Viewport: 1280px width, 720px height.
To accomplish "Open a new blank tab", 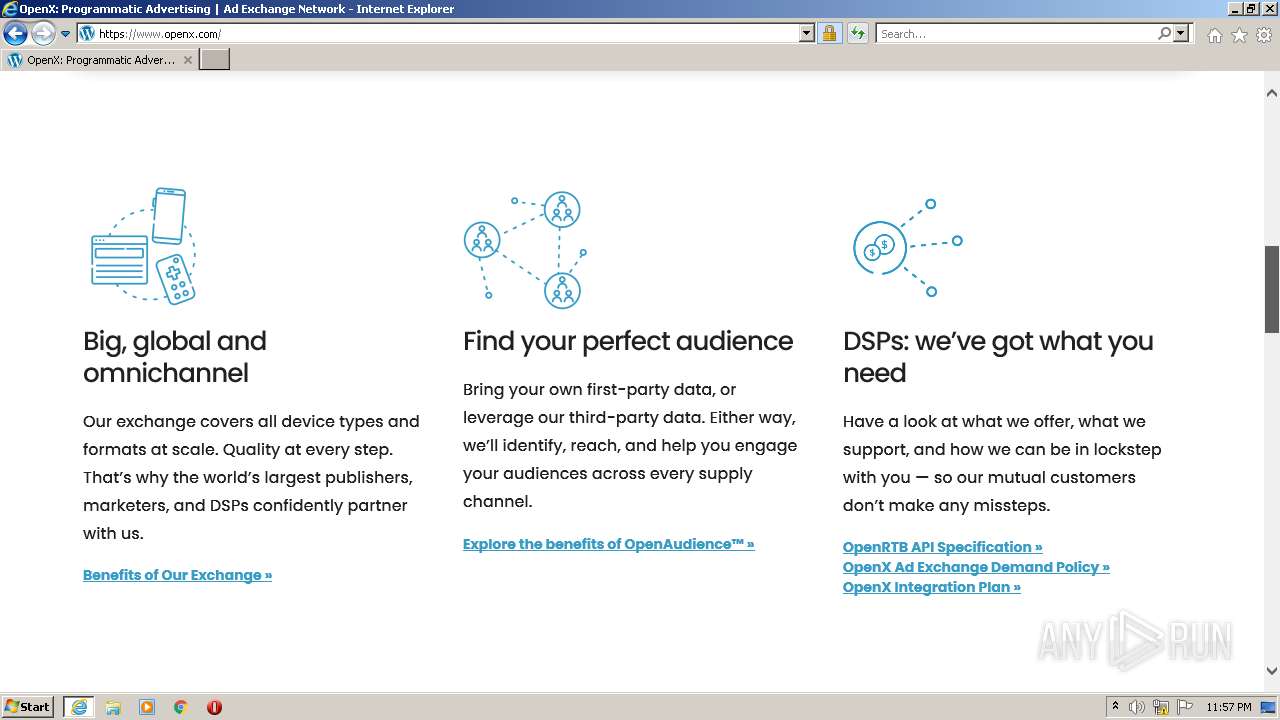I will point(215,60).
